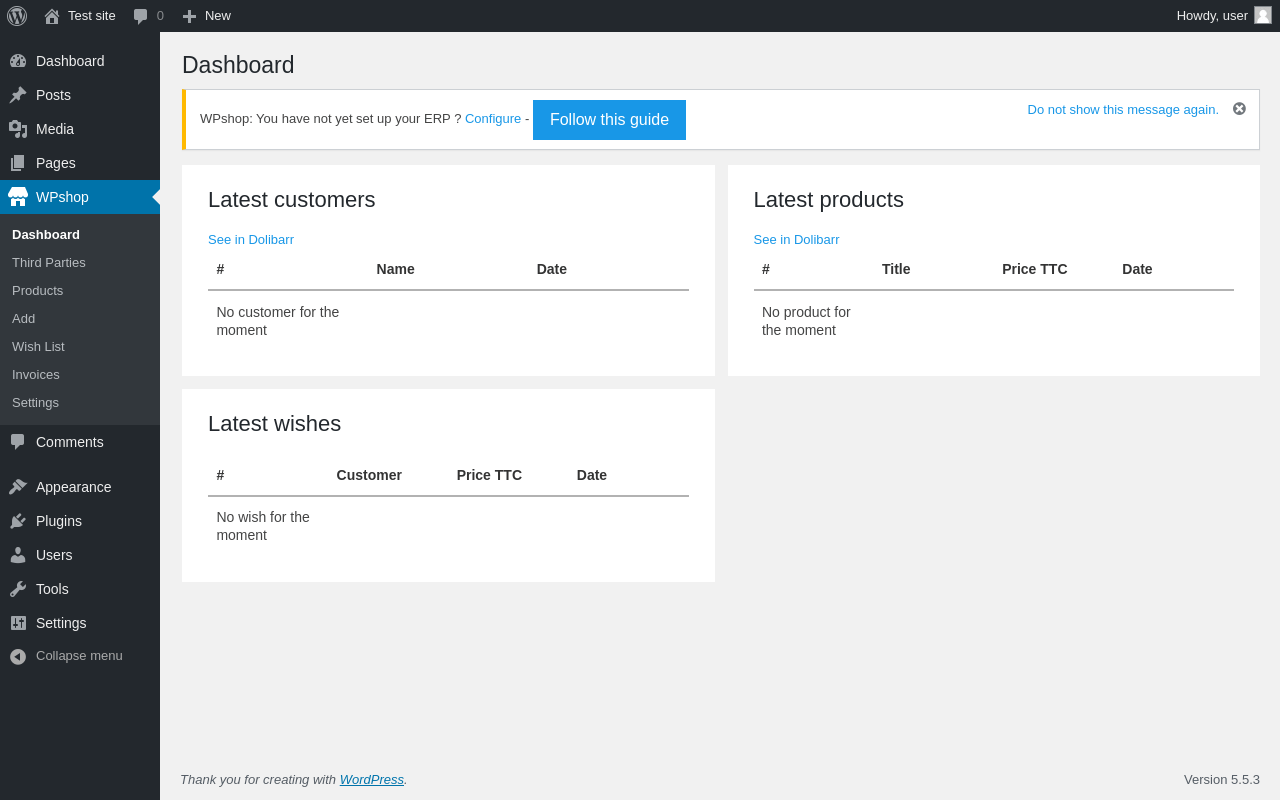This screenshot has height=800, width=1280.
Task: Click the WPshop store icon
Action: [18, 197]
